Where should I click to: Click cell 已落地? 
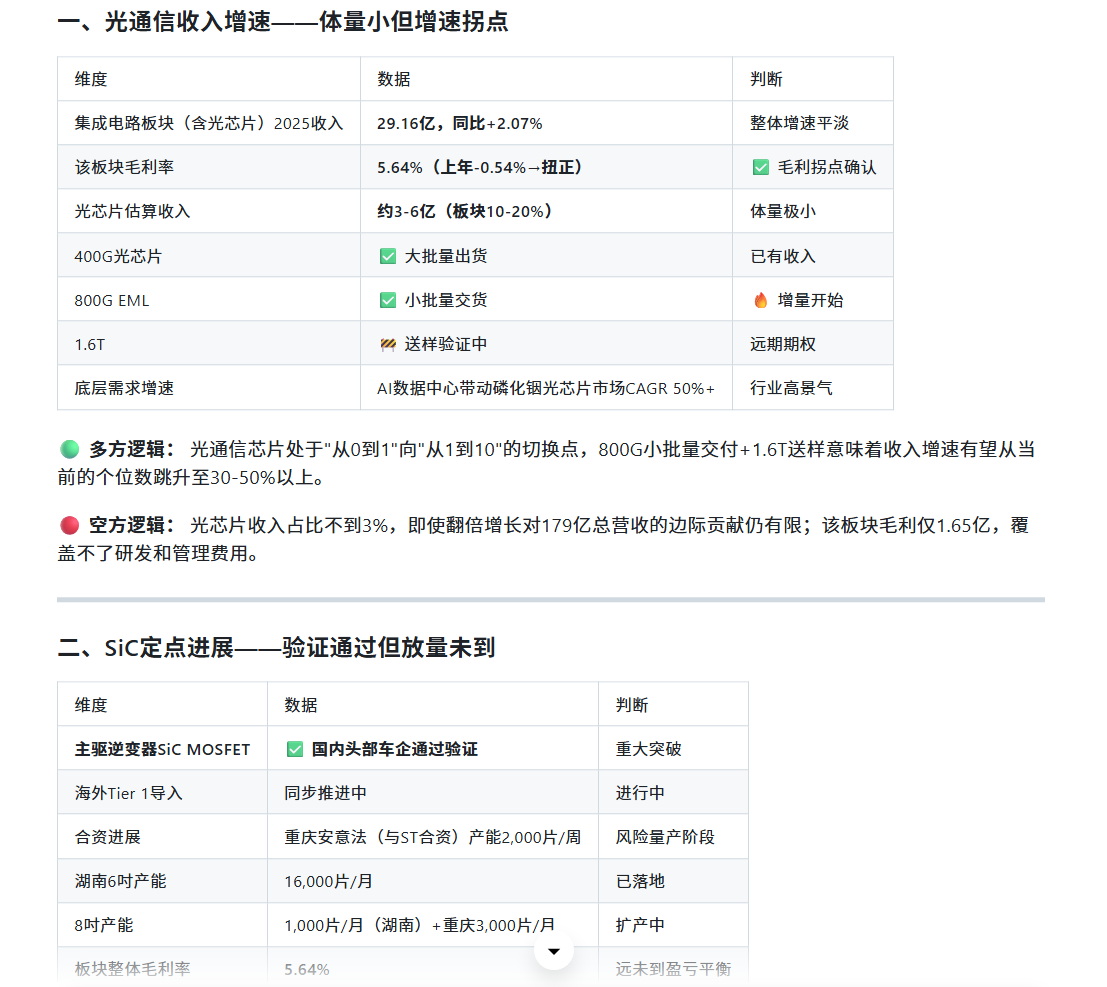(x=673, y=881)
